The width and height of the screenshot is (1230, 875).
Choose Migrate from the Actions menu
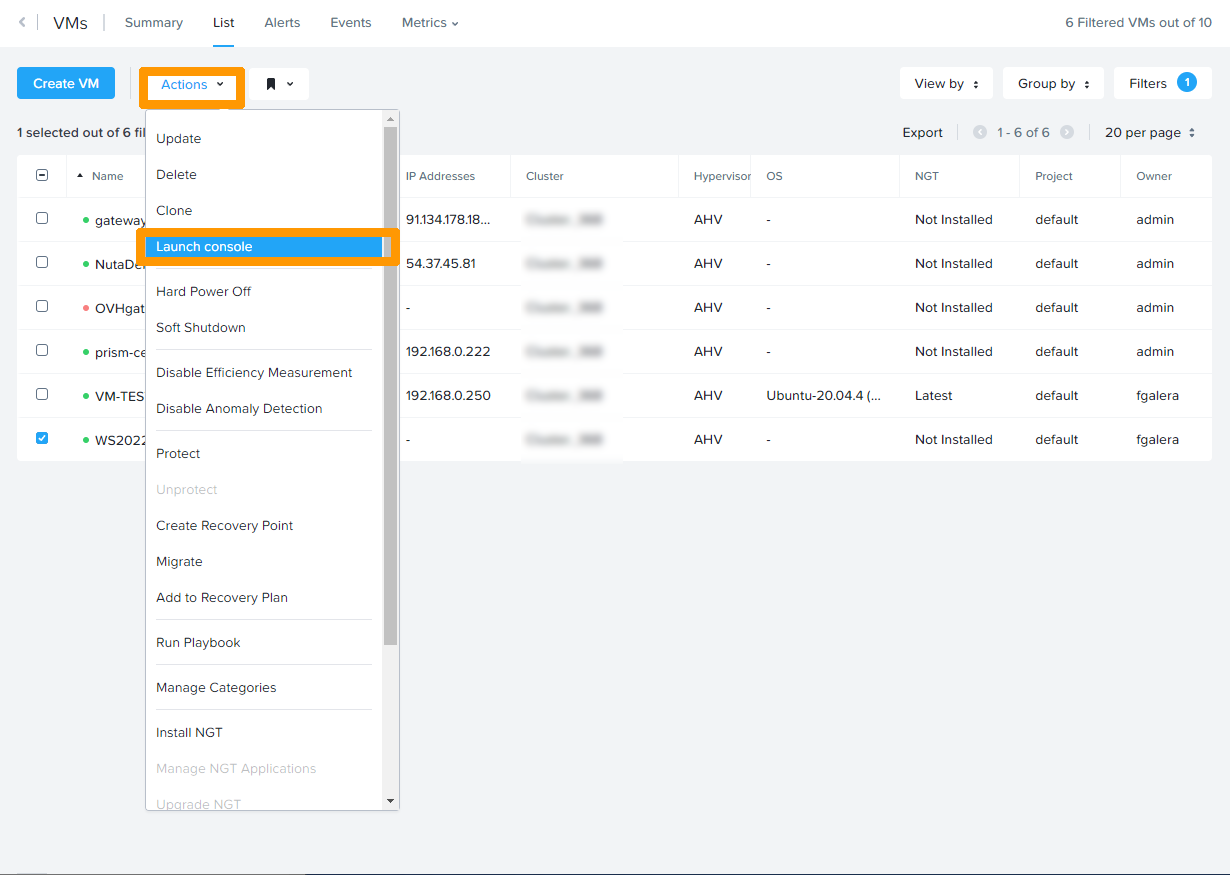pyautogui.click(x=179, y=561)
